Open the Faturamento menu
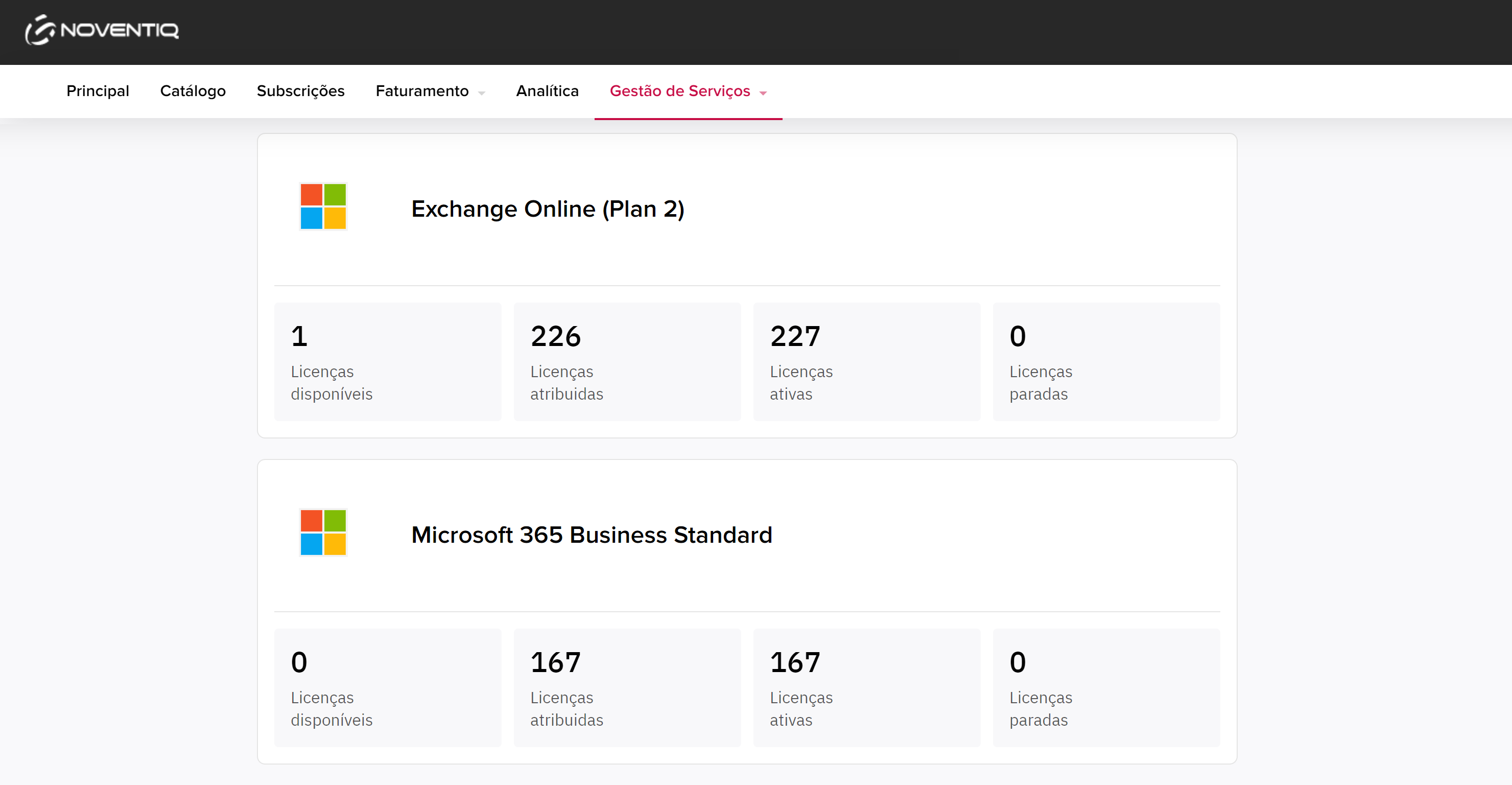The width and height of the screenshot is (1512, 785). [422, 91]
